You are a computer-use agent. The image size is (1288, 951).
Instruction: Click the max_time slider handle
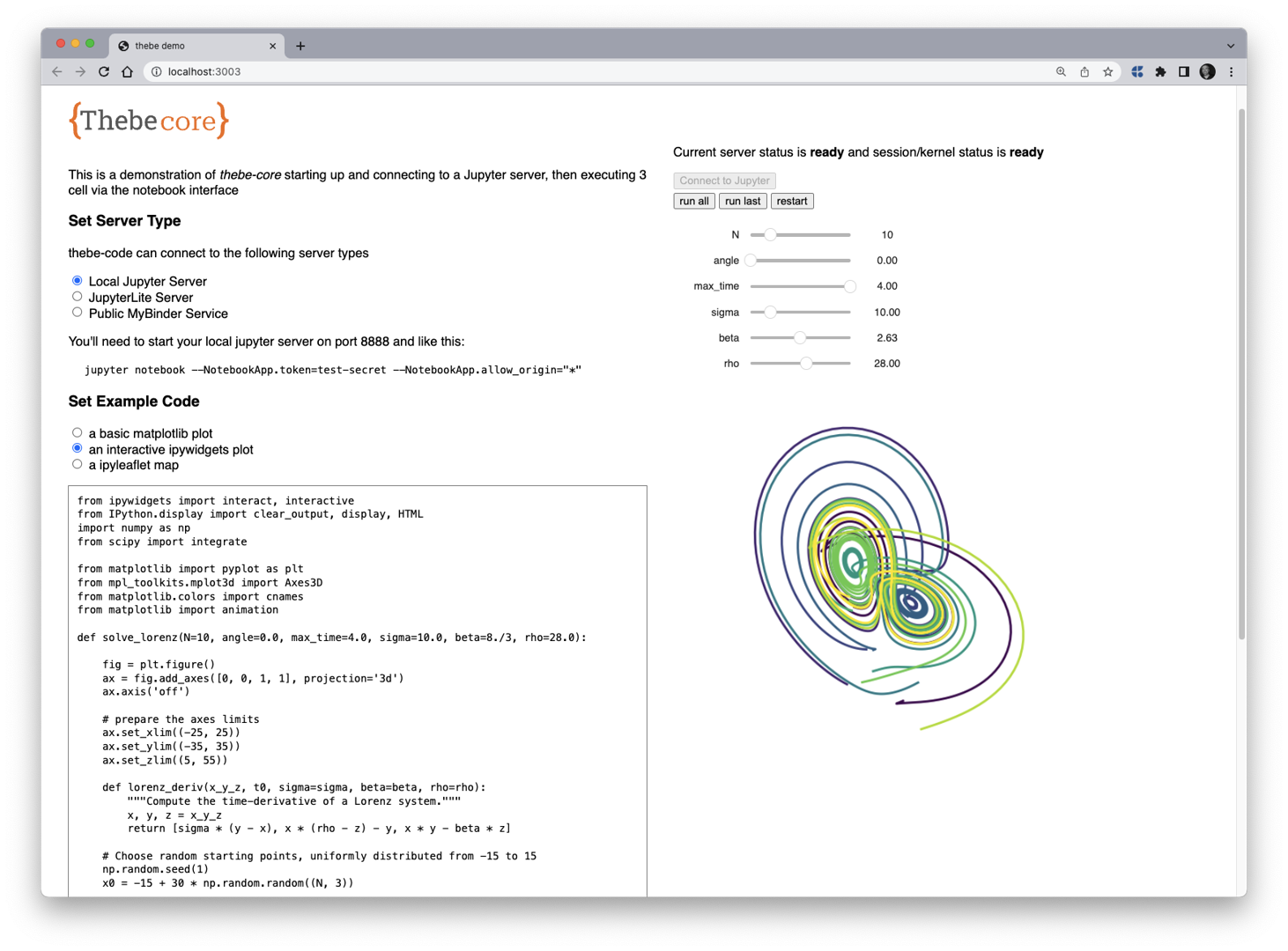click(x=849, y=286)
